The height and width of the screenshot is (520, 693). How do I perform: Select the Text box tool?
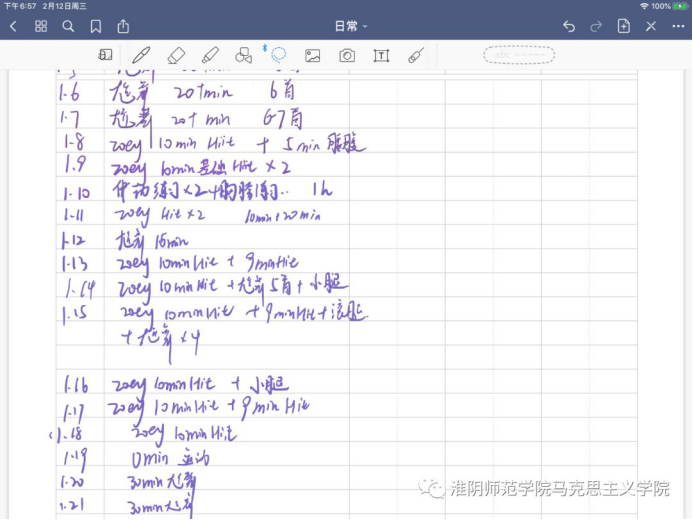381,56
